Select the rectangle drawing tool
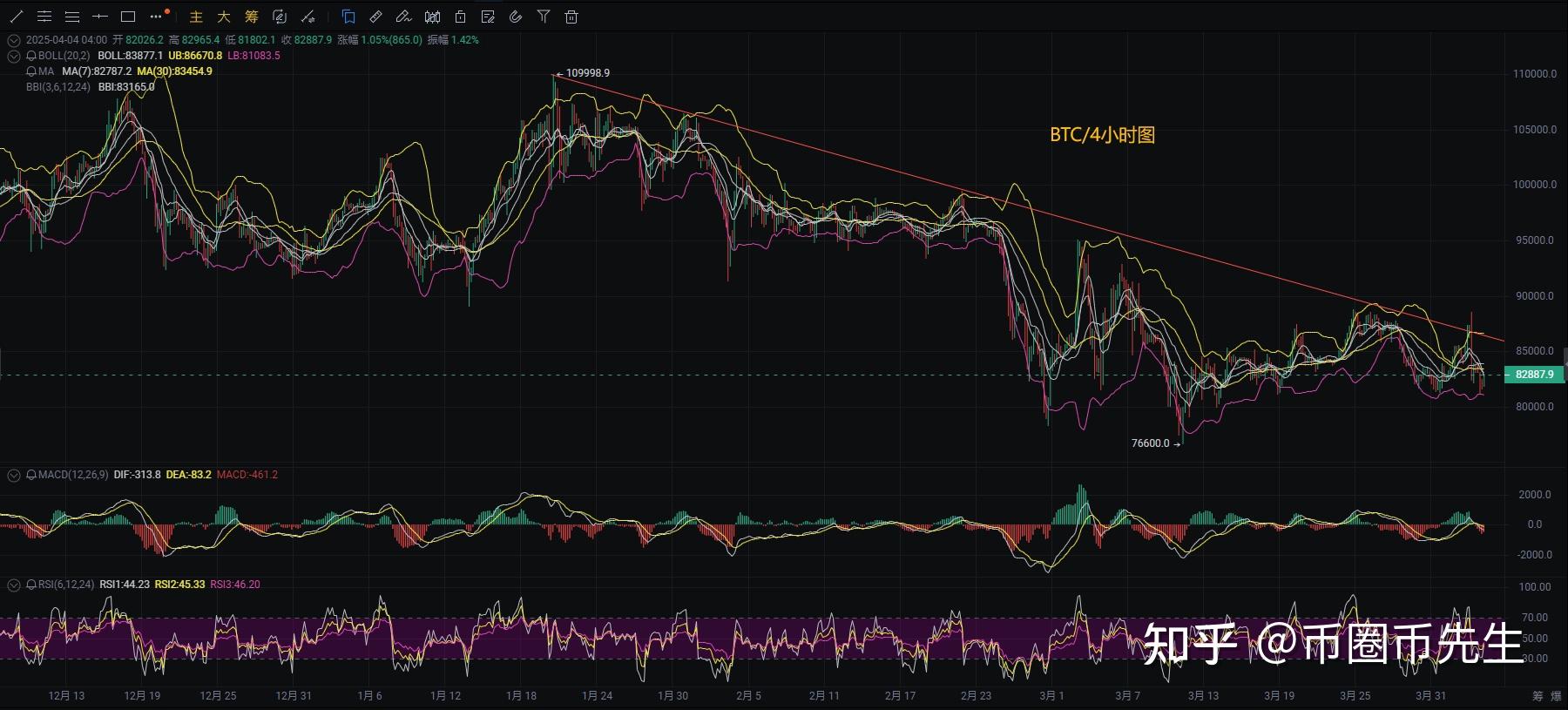Screen dimensions: 1568x710 click(128, 17)
